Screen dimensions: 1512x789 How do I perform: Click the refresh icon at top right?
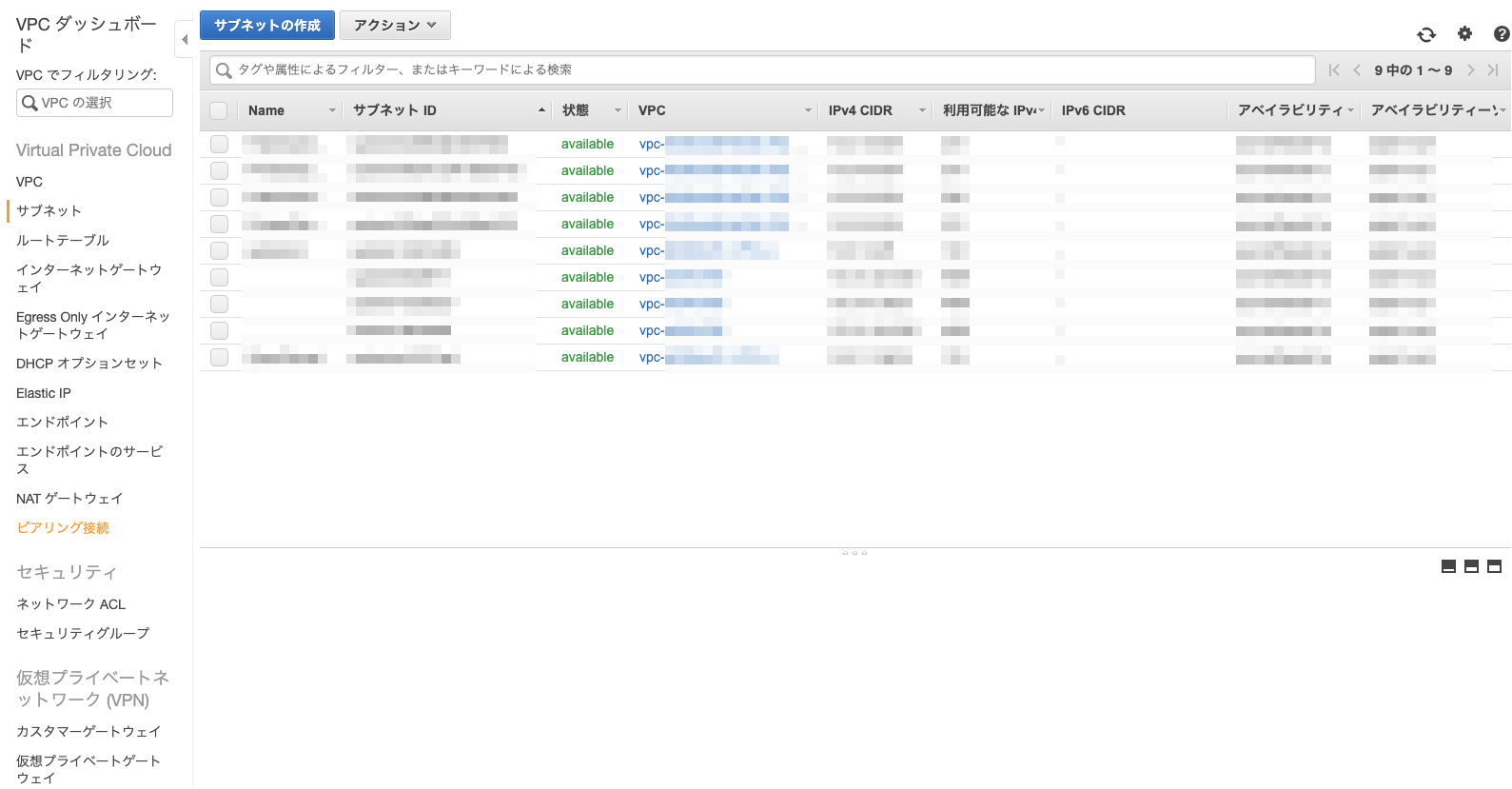[1425, 34]
